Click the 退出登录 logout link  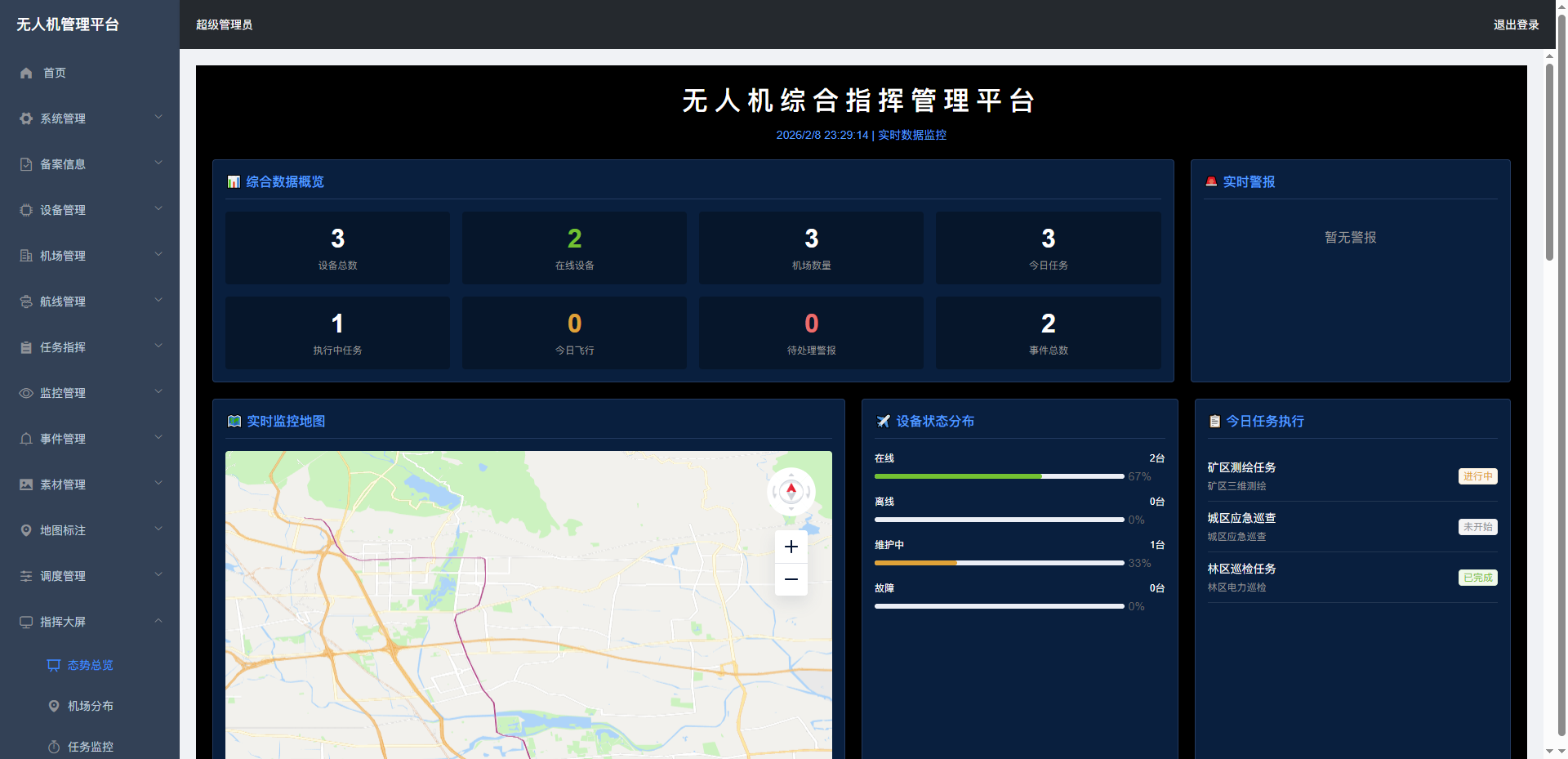coord(1516,25)
